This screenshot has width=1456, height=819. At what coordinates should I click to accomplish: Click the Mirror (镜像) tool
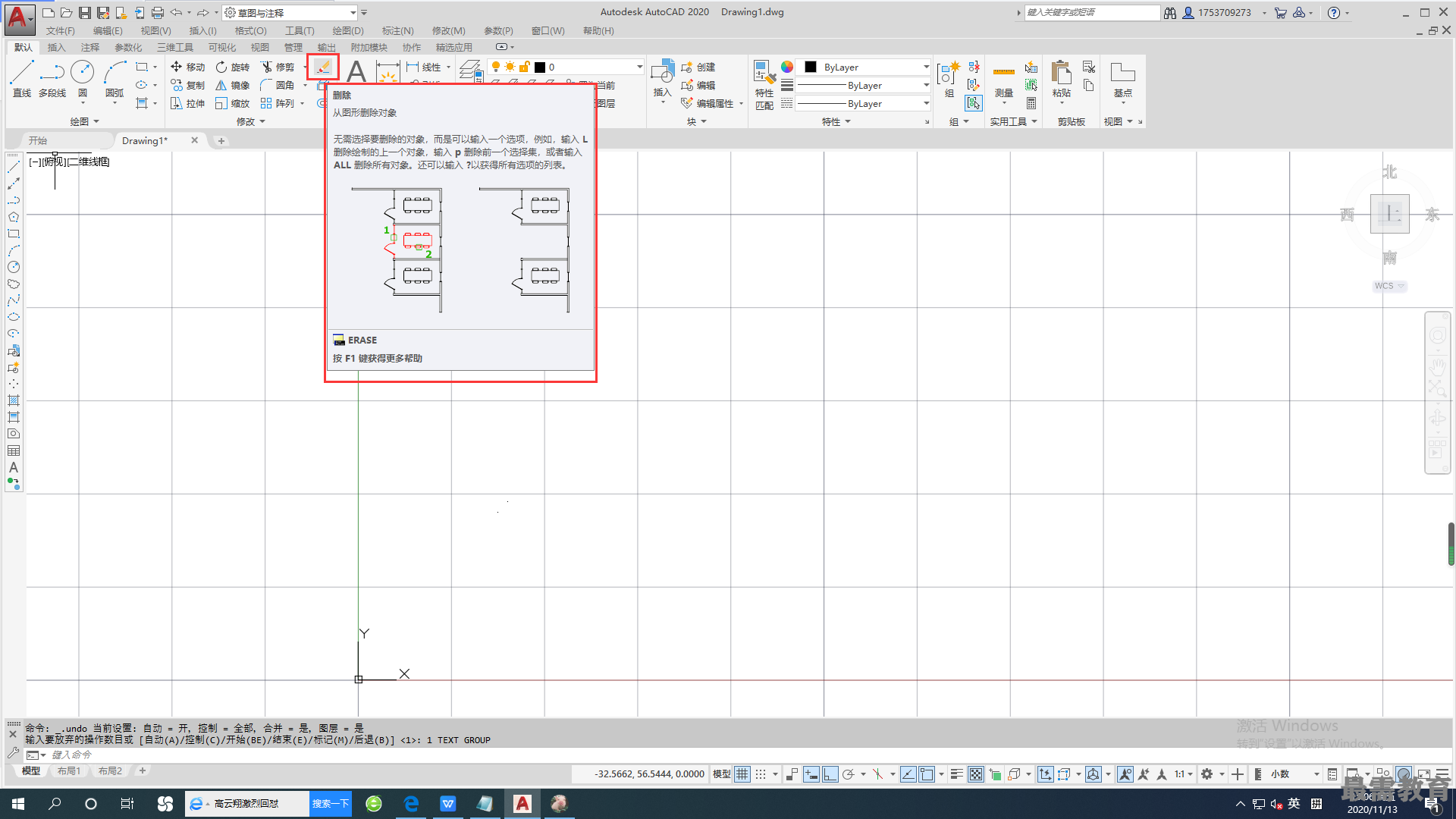point(232,85)
